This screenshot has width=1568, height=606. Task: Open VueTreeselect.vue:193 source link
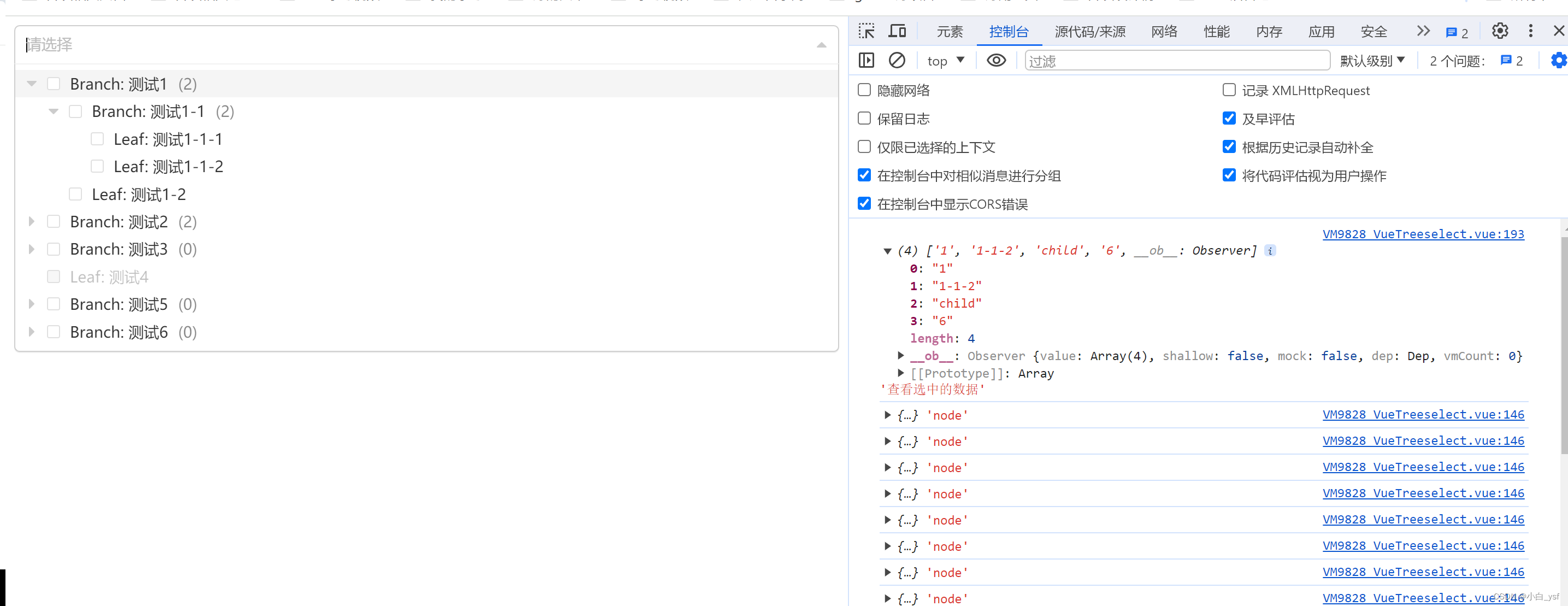point(1423,234)
